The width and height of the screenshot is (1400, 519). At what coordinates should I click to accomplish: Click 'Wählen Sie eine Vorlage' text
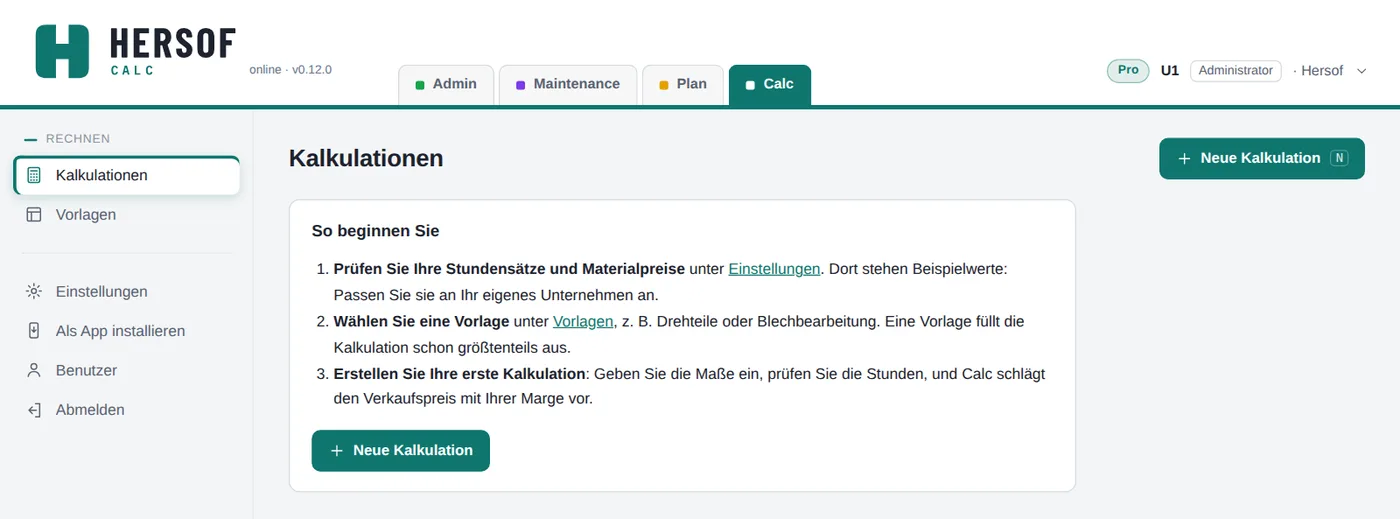(421, 321)
